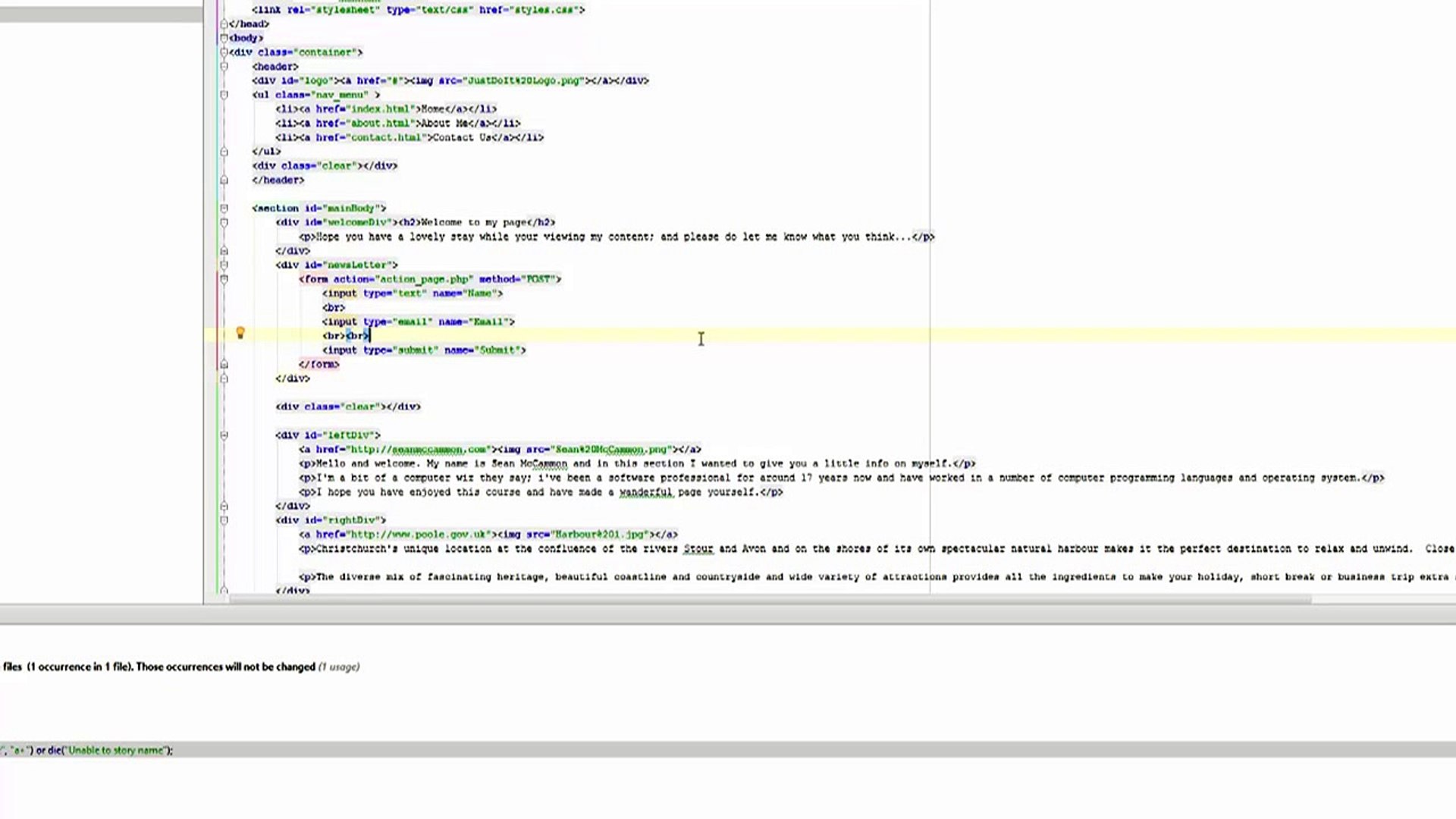
Task: Collapse the section mainBody fold marker
Action: 224,208
